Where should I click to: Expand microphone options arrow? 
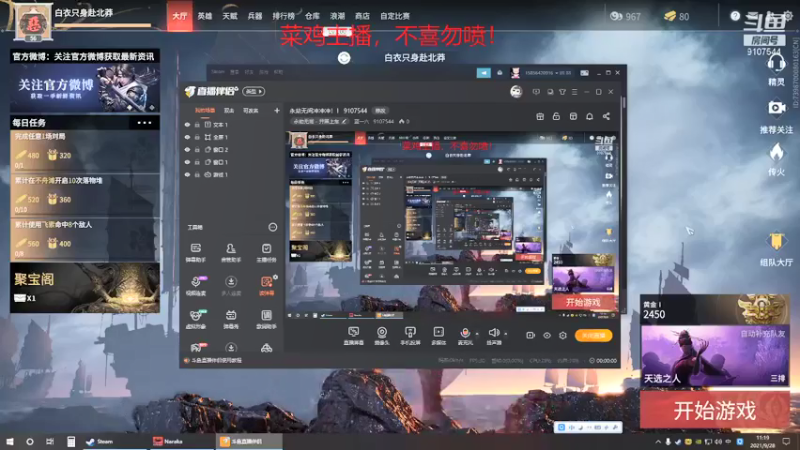[x=477, y=334]
